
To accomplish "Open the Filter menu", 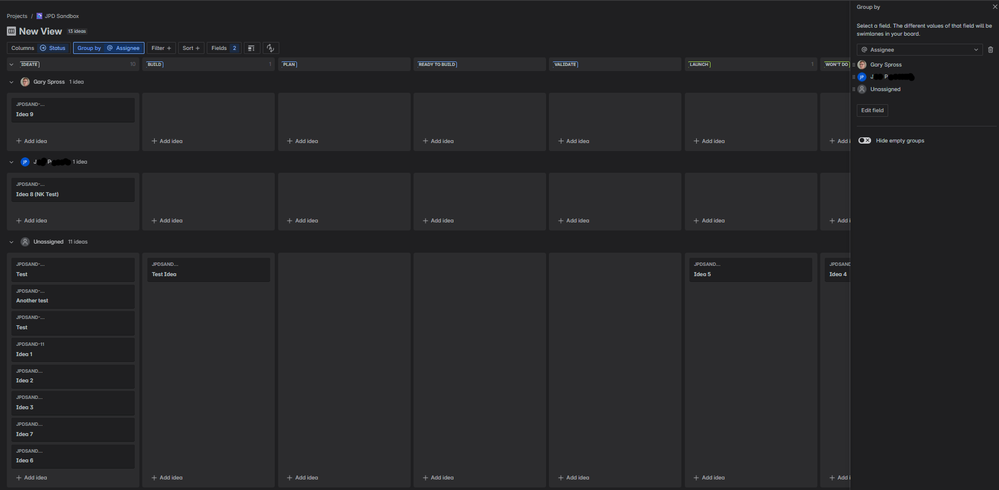I will (x=161, y=48).
